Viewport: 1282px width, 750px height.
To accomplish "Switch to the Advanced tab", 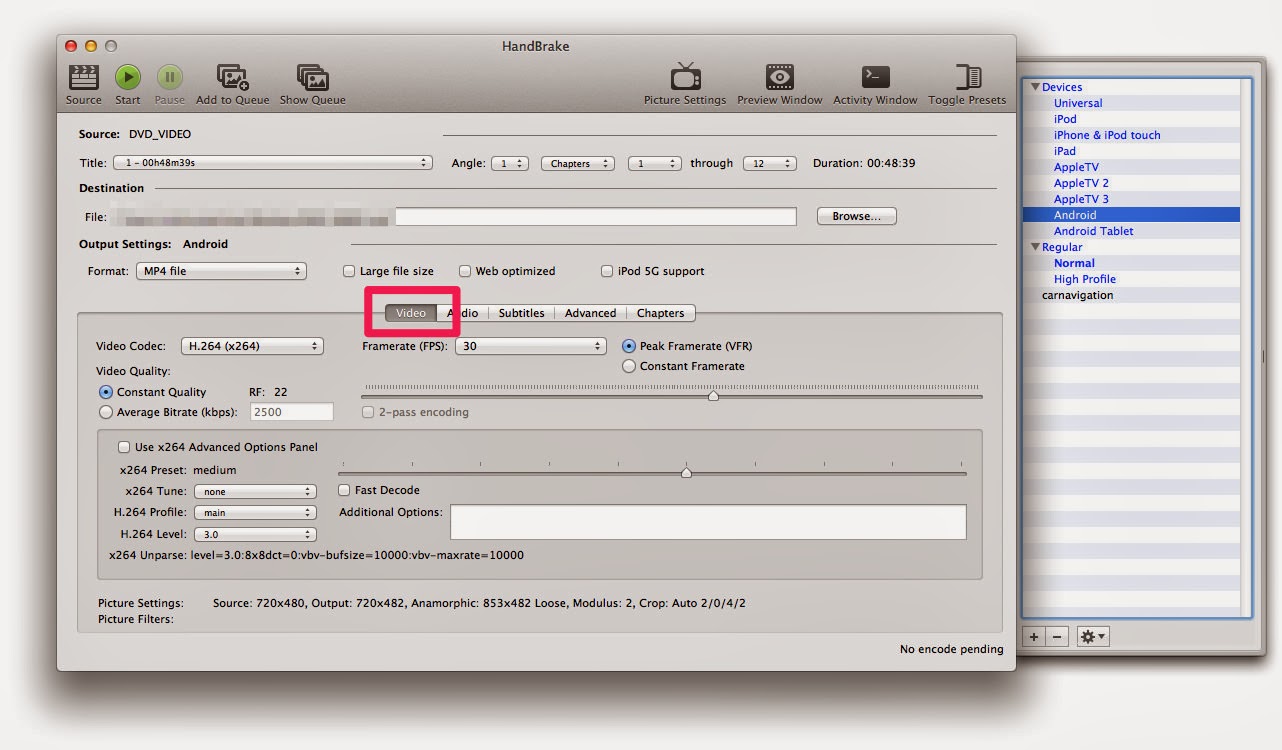I will (590, 313).
